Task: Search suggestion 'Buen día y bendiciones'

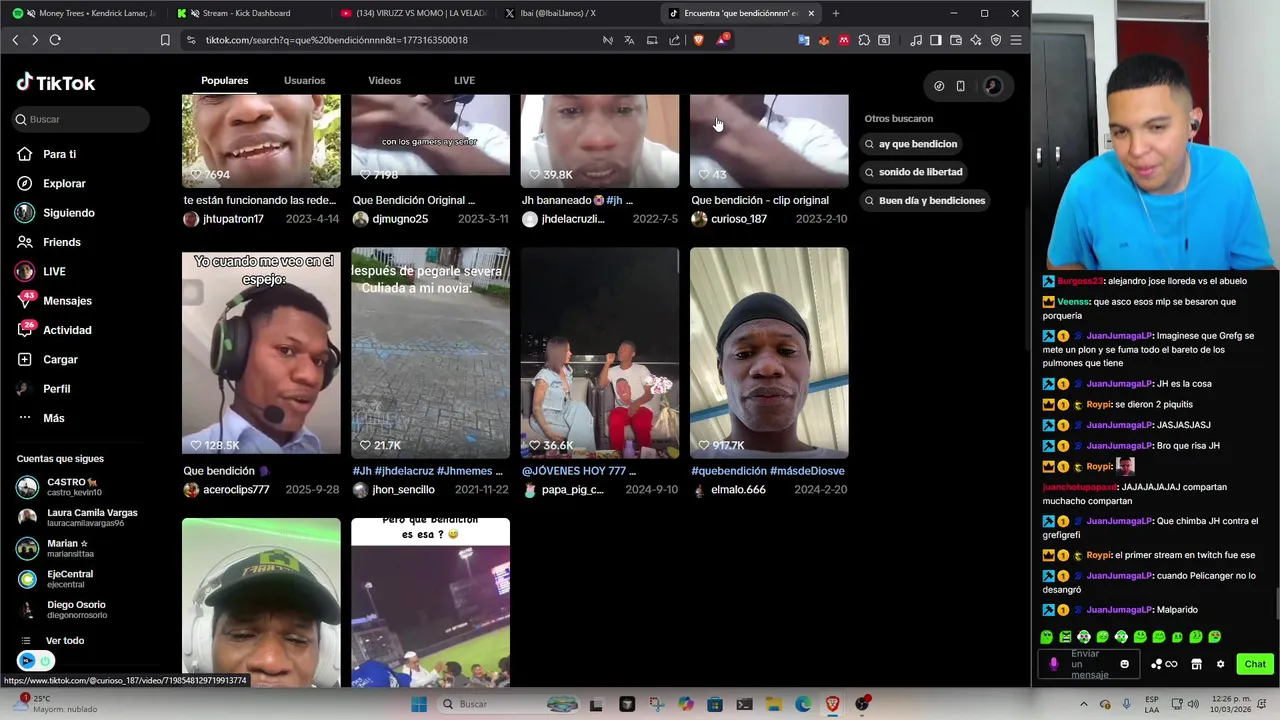Action: pyautogui.click(x=925, y=200)
